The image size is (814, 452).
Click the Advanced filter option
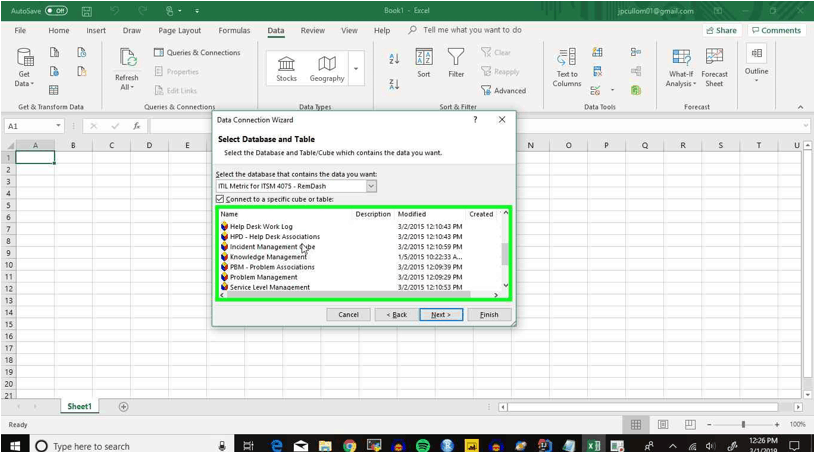click(503, 90)
